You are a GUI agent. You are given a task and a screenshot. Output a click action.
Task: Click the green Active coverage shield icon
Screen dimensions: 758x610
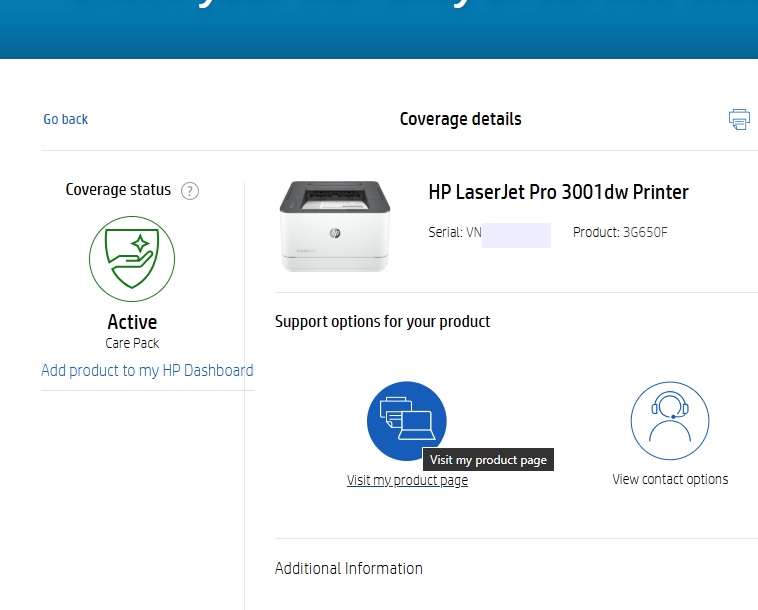click(132, 259)
